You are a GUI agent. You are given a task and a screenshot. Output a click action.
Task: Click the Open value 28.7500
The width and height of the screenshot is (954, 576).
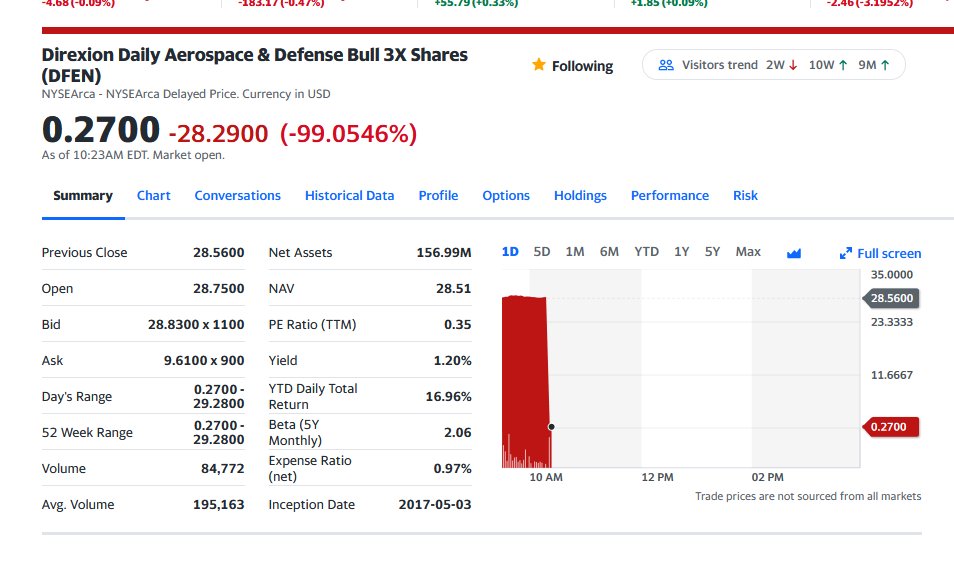point(218,288)
